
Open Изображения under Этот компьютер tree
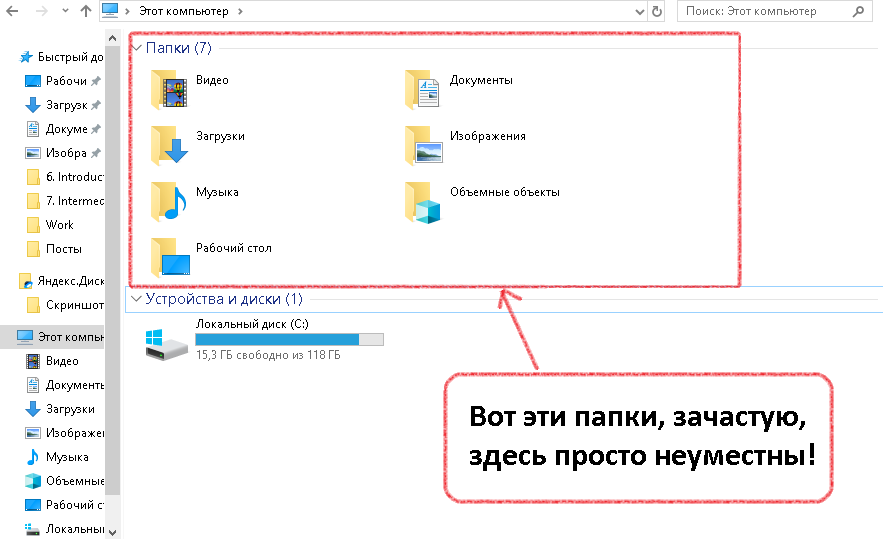[x=64, y=433]
